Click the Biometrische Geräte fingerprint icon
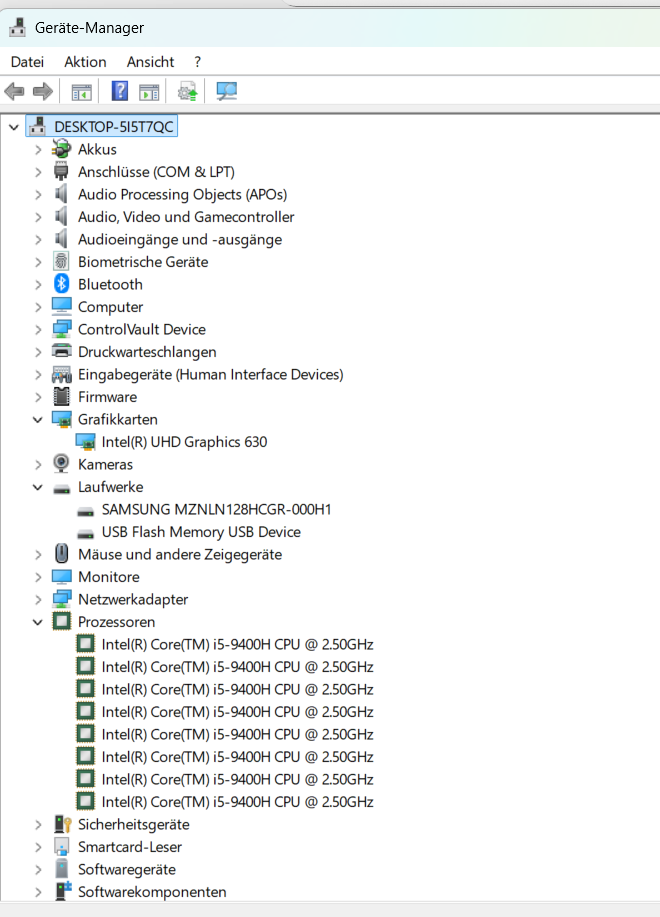Image resolution: width=660 pixels, height=917 pixels. pyautogui.click(x=61, y=261)
